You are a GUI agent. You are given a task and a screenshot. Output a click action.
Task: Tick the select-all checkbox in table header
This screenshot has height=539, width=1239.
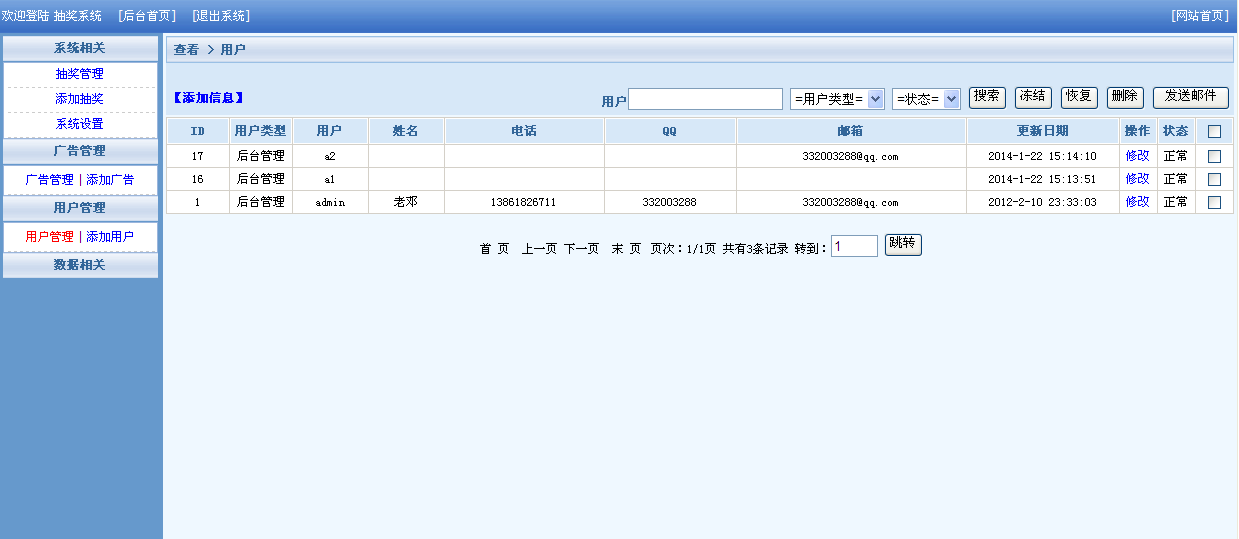[1214, 131]
